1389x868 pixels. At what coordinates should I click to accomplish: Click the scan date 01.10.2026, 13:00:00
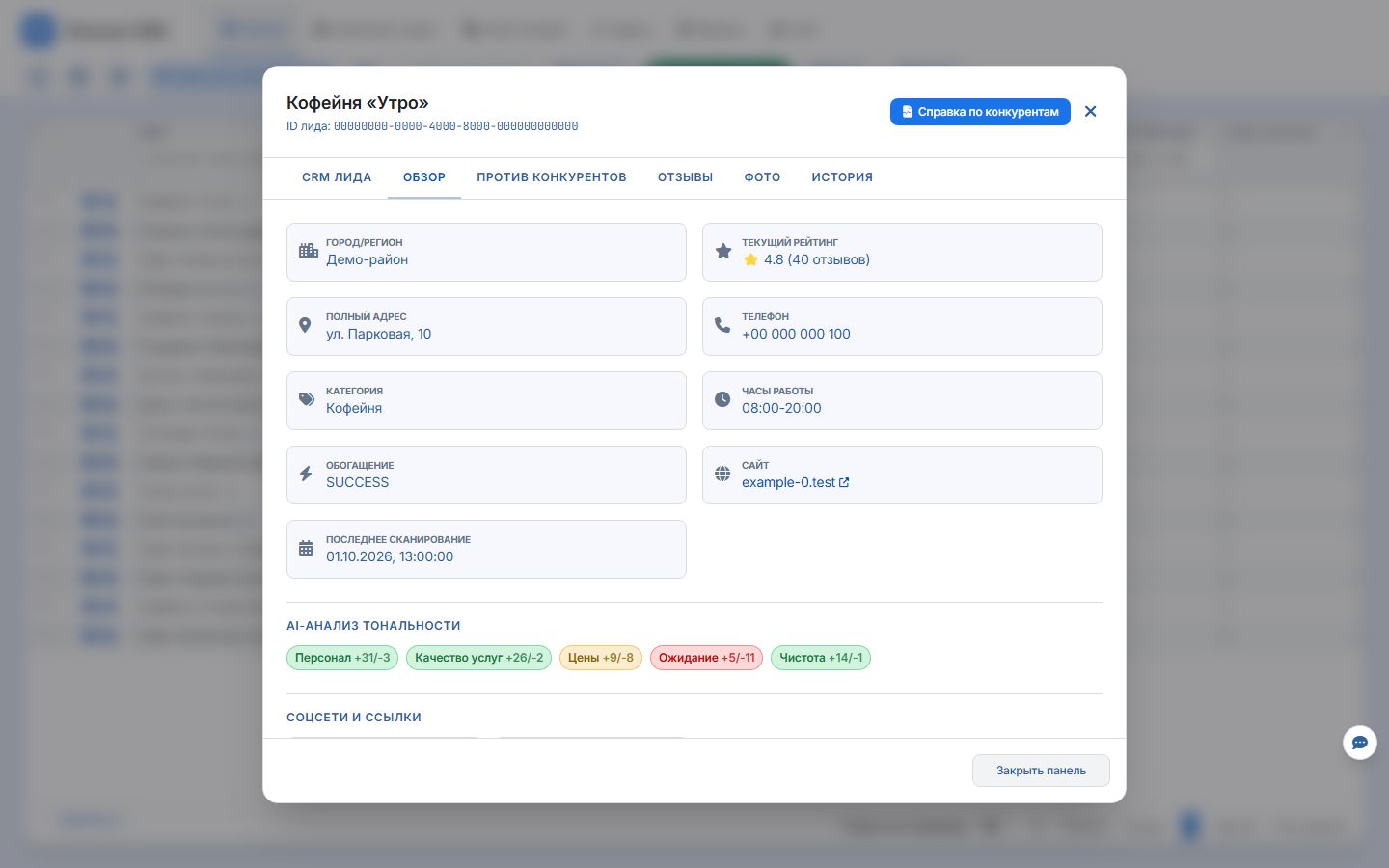[x=390, y=556]
